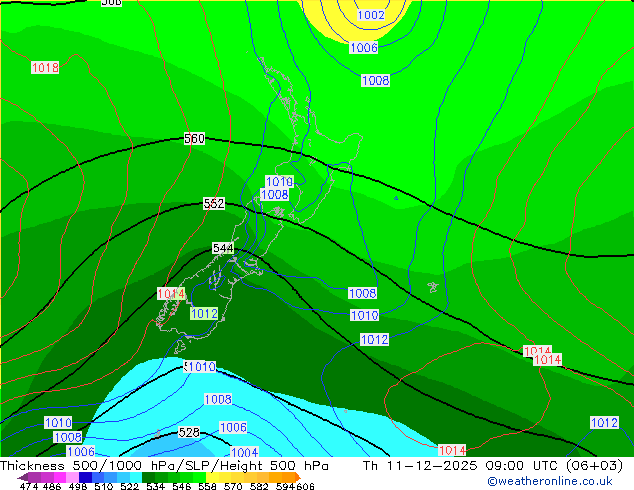Image resolution: width=634 pixels, height=490 pixels.
Task: Open the weatheronline.co.uk credit link
Action: [x=550, y=481]
